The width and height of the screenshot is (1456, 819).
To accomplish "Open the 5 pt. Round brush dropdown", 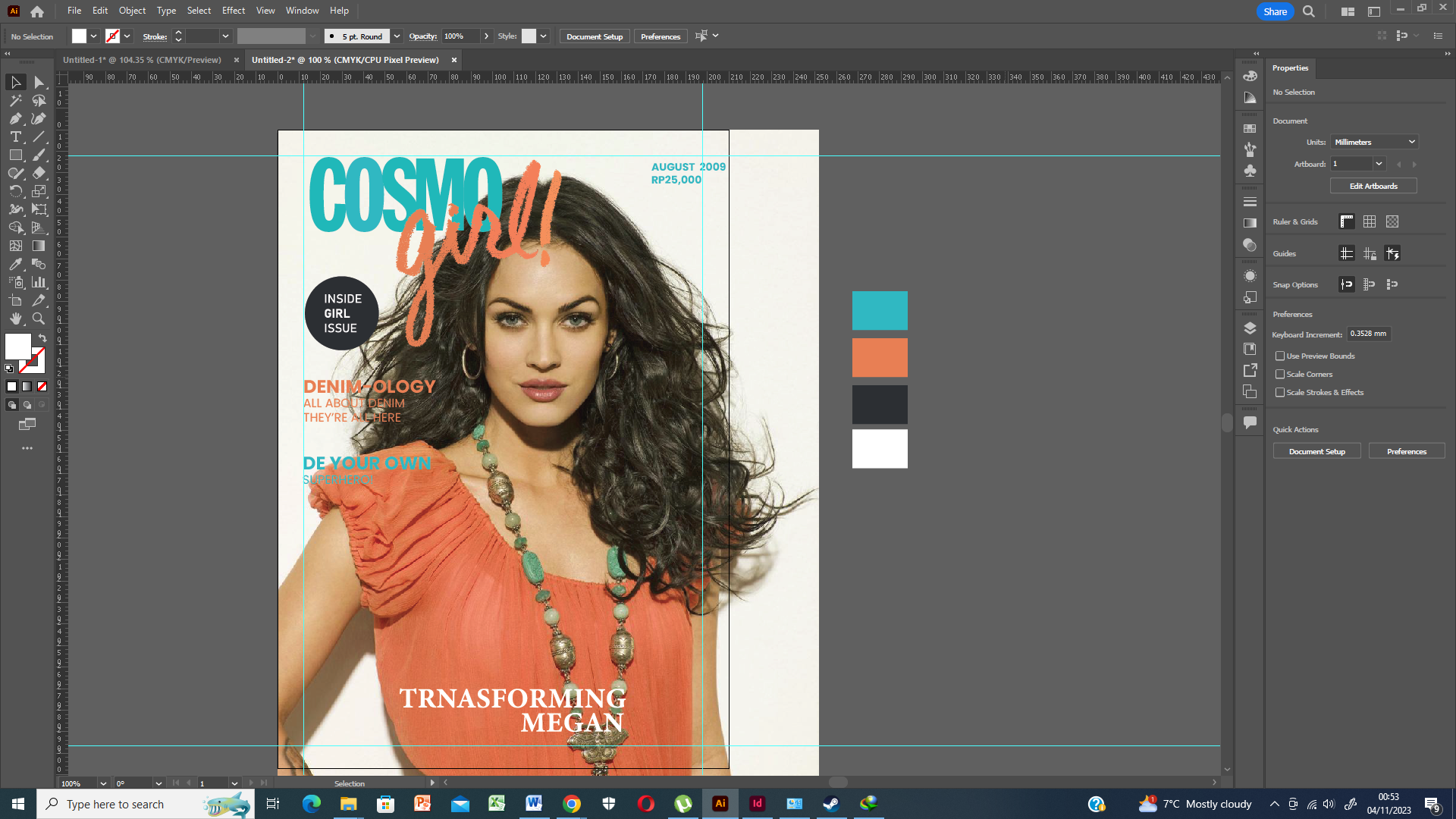I will [397, 36].
